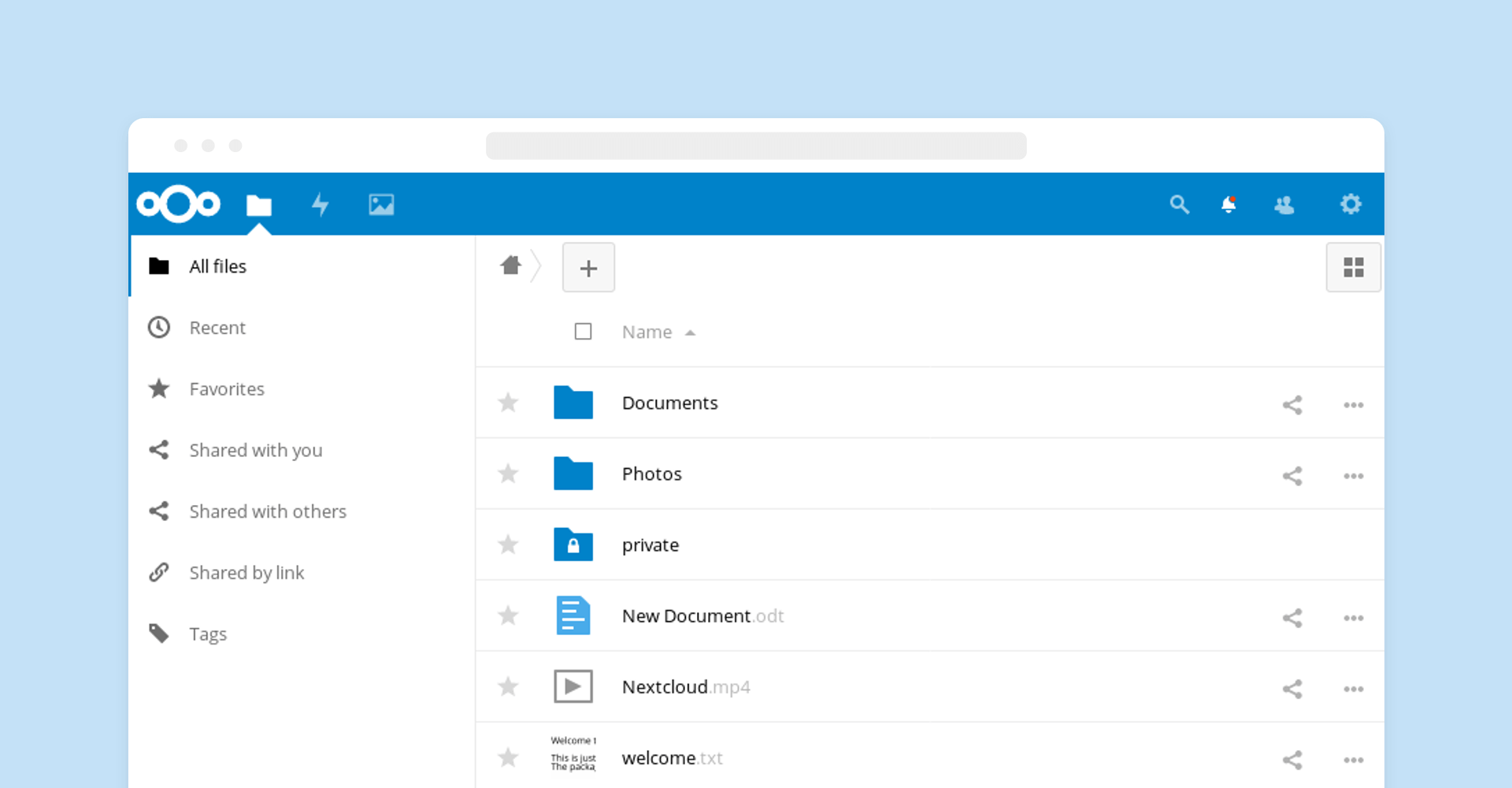1512x788 pixels.
Task: Select Recent in the sidebar
Action: pos(217,328)
